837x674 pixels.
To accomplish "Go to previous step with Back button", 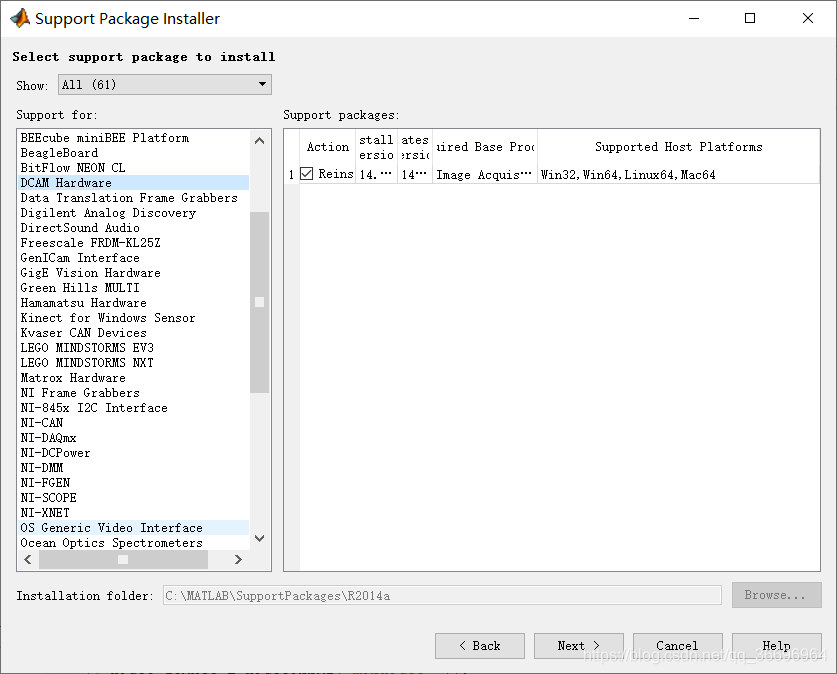I will tap(480, 646).
